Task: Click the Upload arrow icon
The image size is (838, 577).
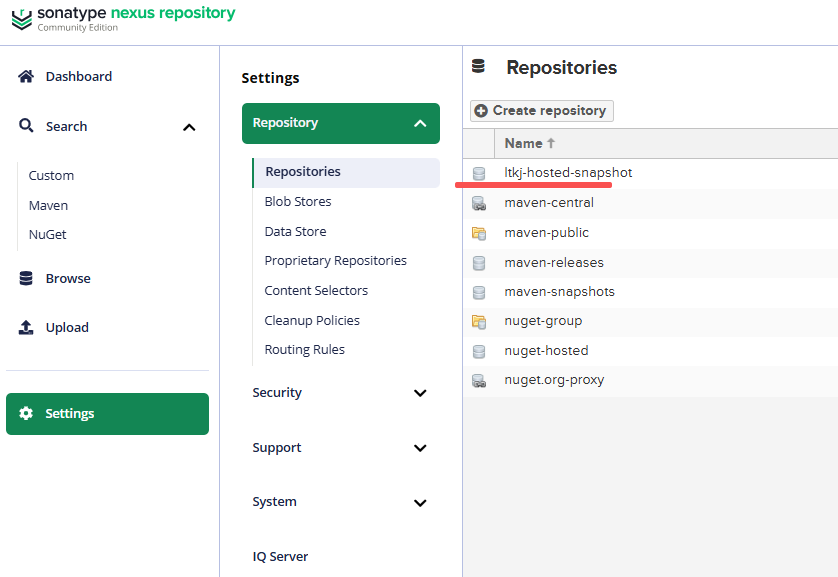Action: [26, 327]
